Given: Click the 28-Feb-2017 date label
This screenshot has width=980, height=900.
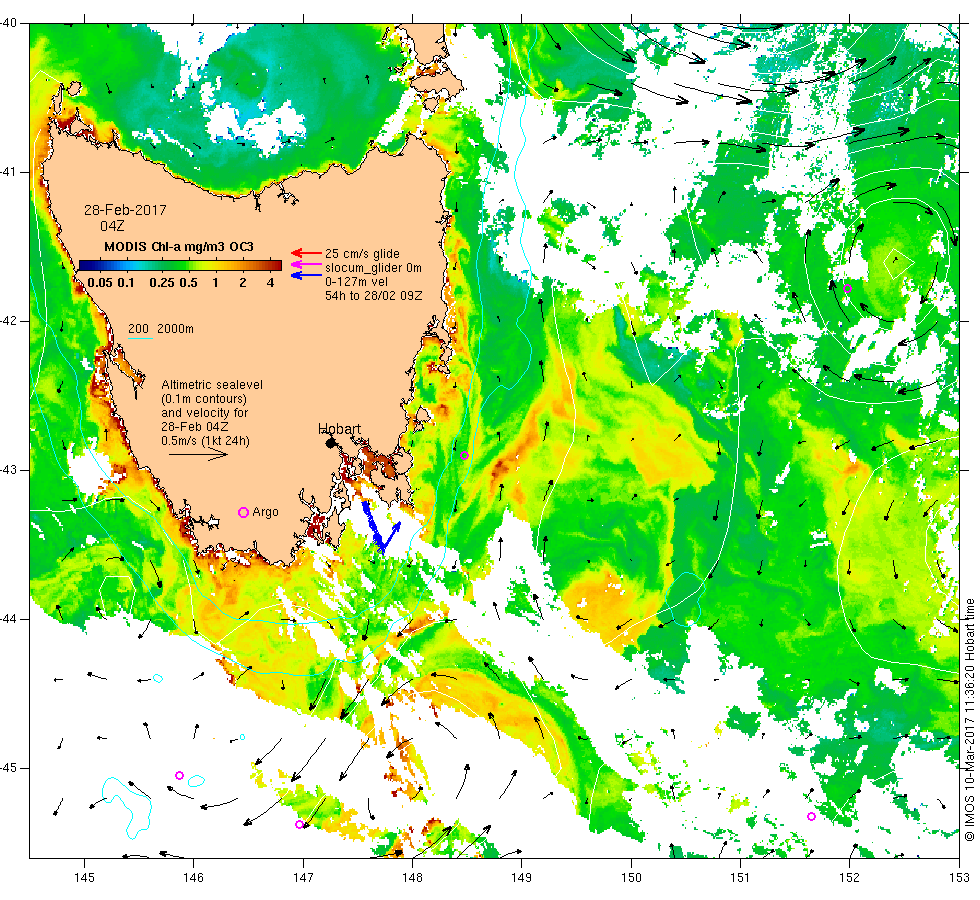Looking at the screenshot, I should click(126, 210).
